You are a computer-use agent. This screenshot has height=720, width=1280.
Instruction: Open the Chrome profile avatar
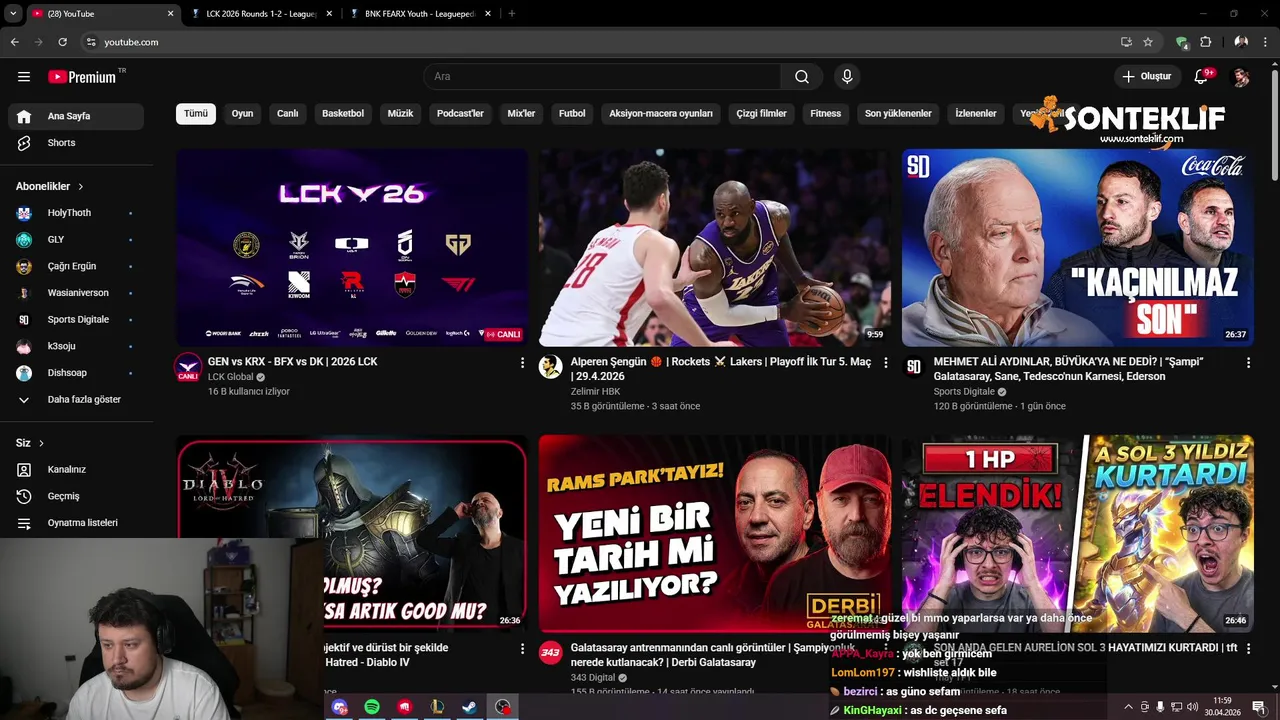[x=1241, y=42]
